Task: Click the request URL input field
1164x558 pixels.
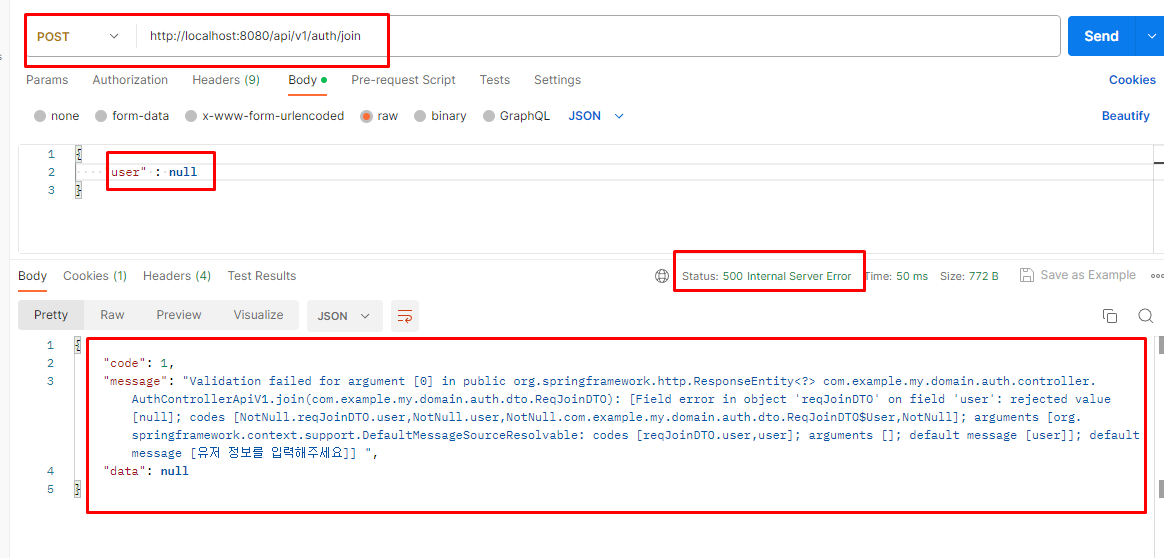Action: [598, 36]
